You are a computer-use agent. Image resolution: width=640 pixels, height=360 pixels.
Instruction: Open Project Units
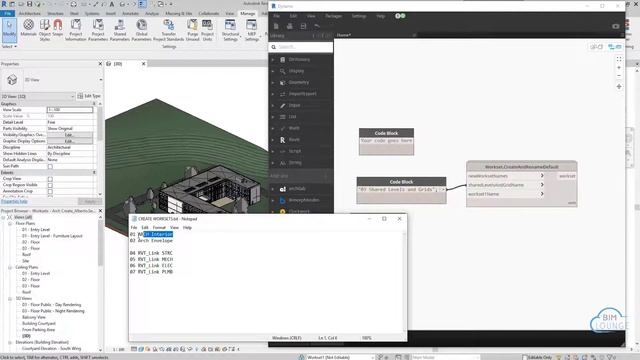(x=207, y=29)
